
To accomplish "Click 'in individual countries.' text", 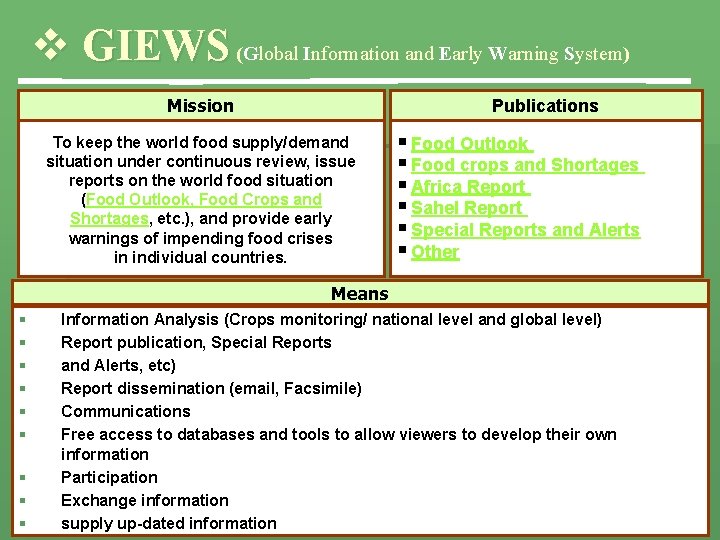I will tap(201, 257).
